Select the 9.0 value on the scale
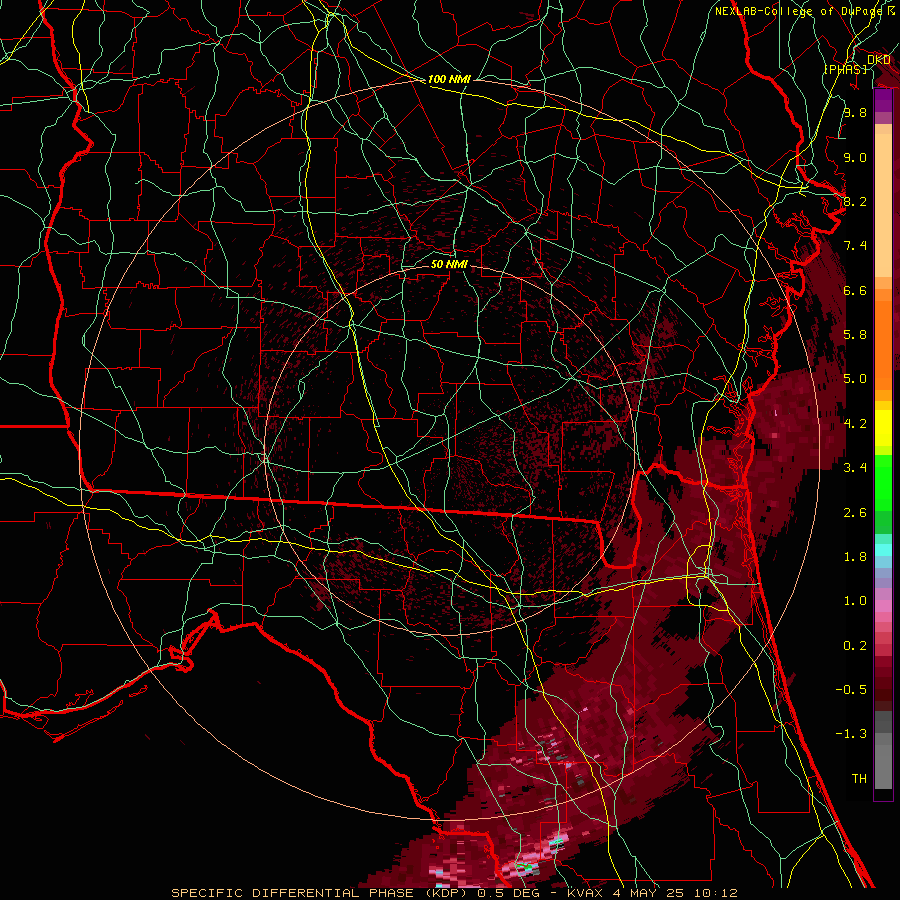This screenshot has width=900, height=900. tap(855, 157)
